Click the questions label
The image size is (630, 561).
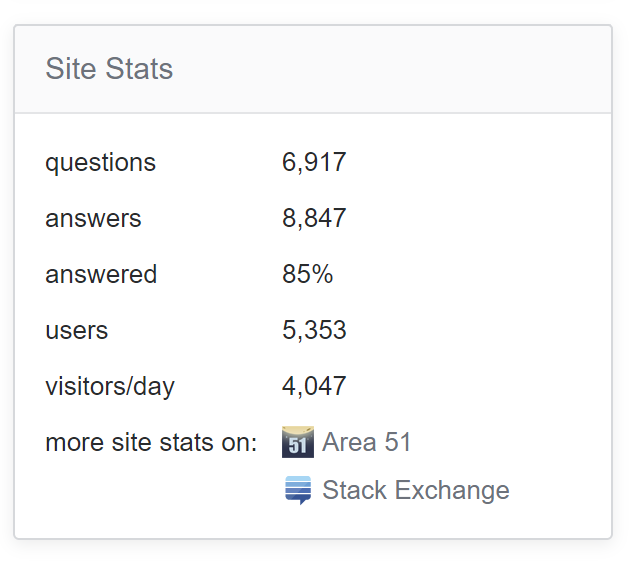(100, 162)
